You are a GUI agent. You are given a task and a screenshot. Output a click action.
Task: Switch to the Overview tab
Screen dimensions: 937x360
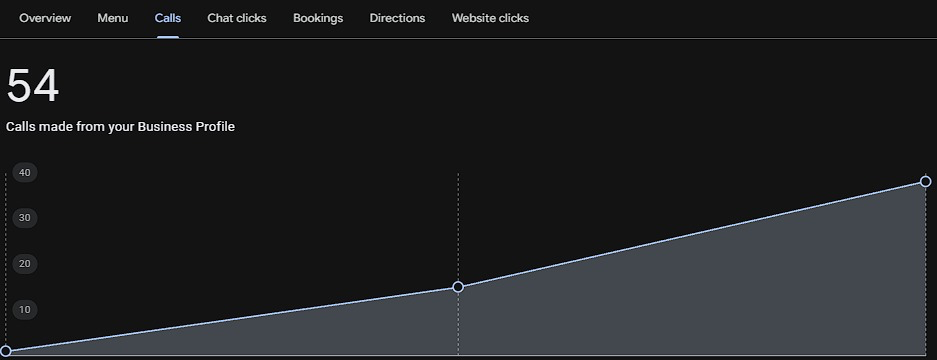(x=45, y=18)
